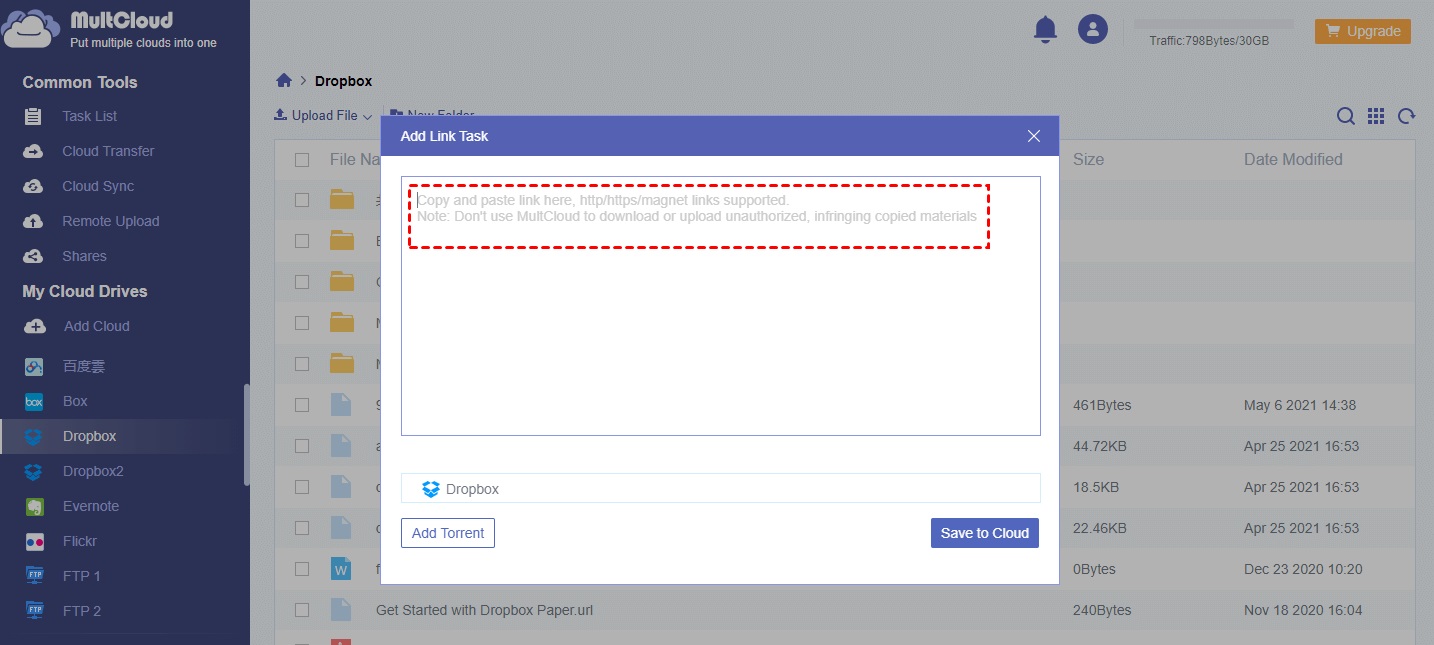Switch to grid view layout
Viewport: 1434px width, 645px height.
pos(1376,116)
